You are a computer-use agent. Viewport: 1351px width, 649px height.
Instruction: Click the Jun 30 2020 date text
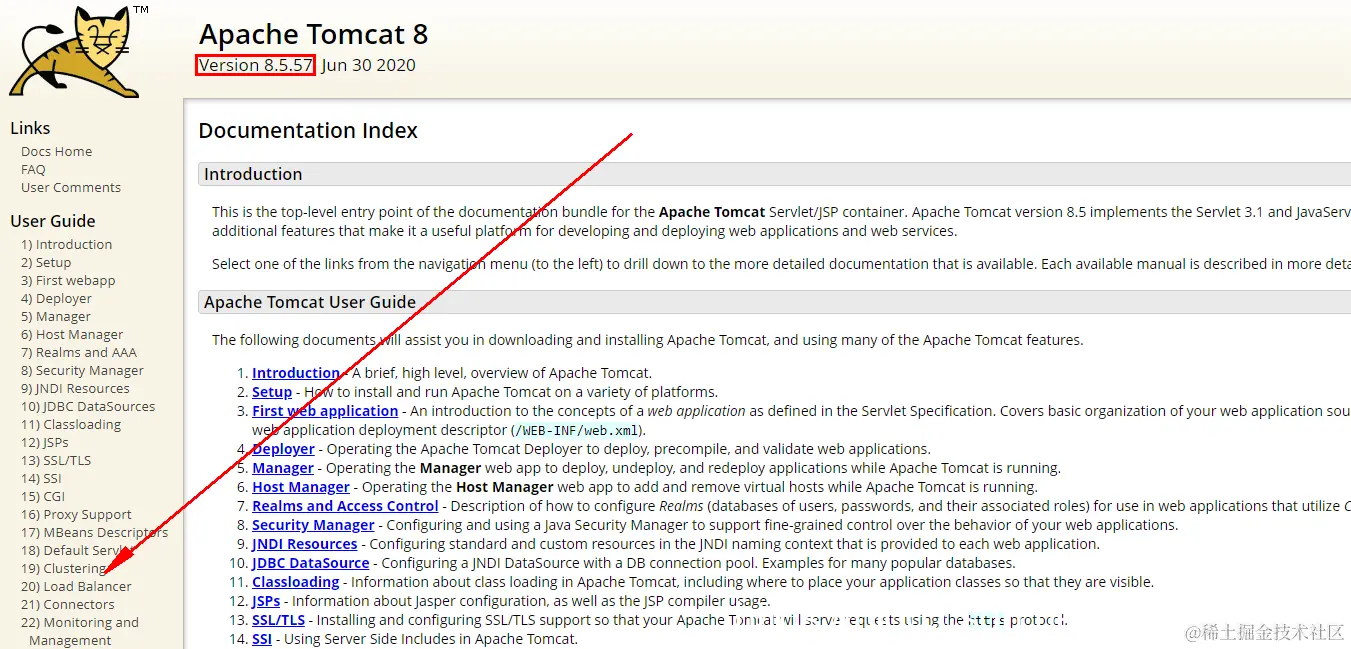(369, 65)
